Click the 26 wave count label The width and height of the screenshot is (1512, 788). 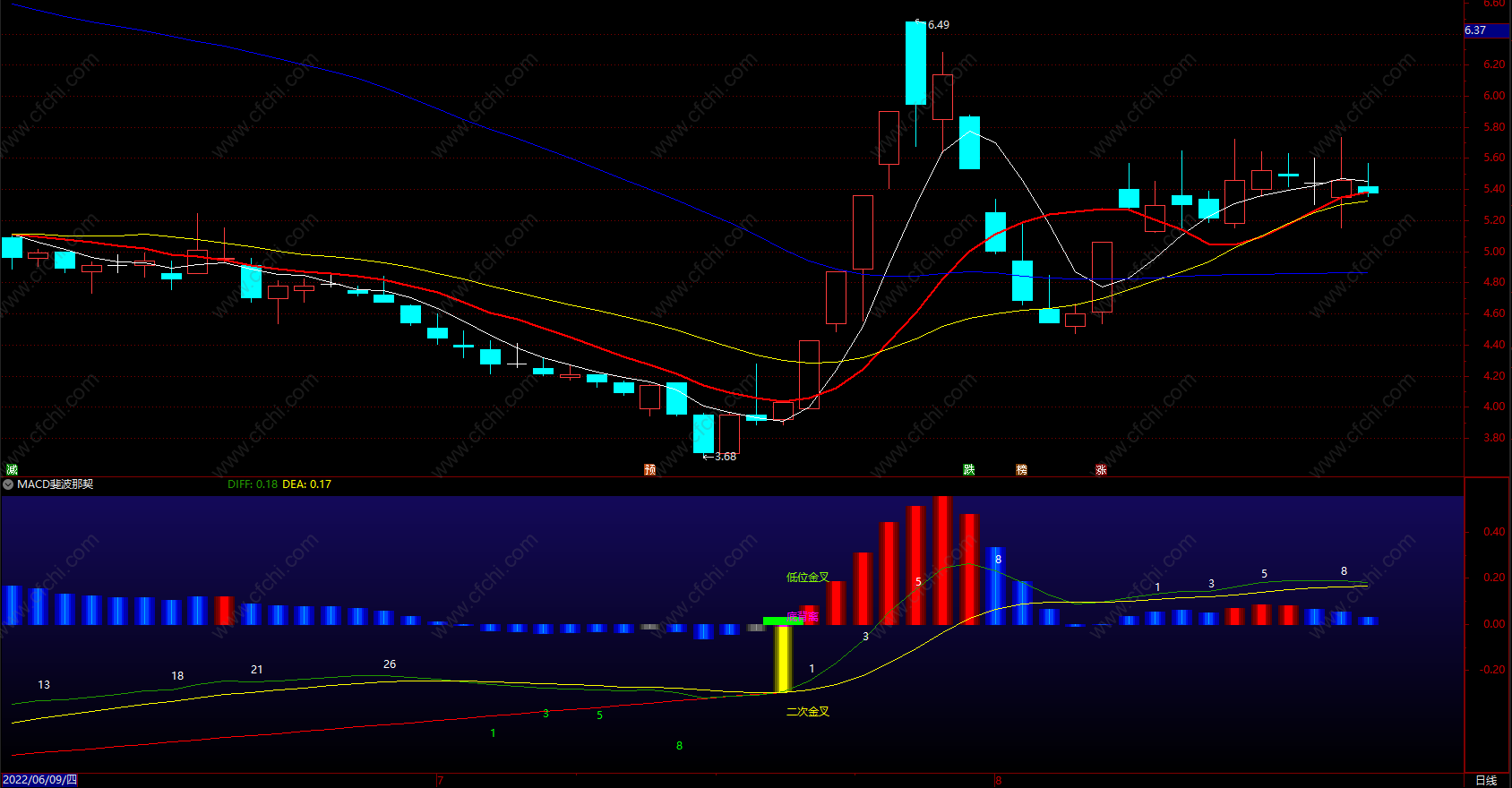[x=390, y=664]
